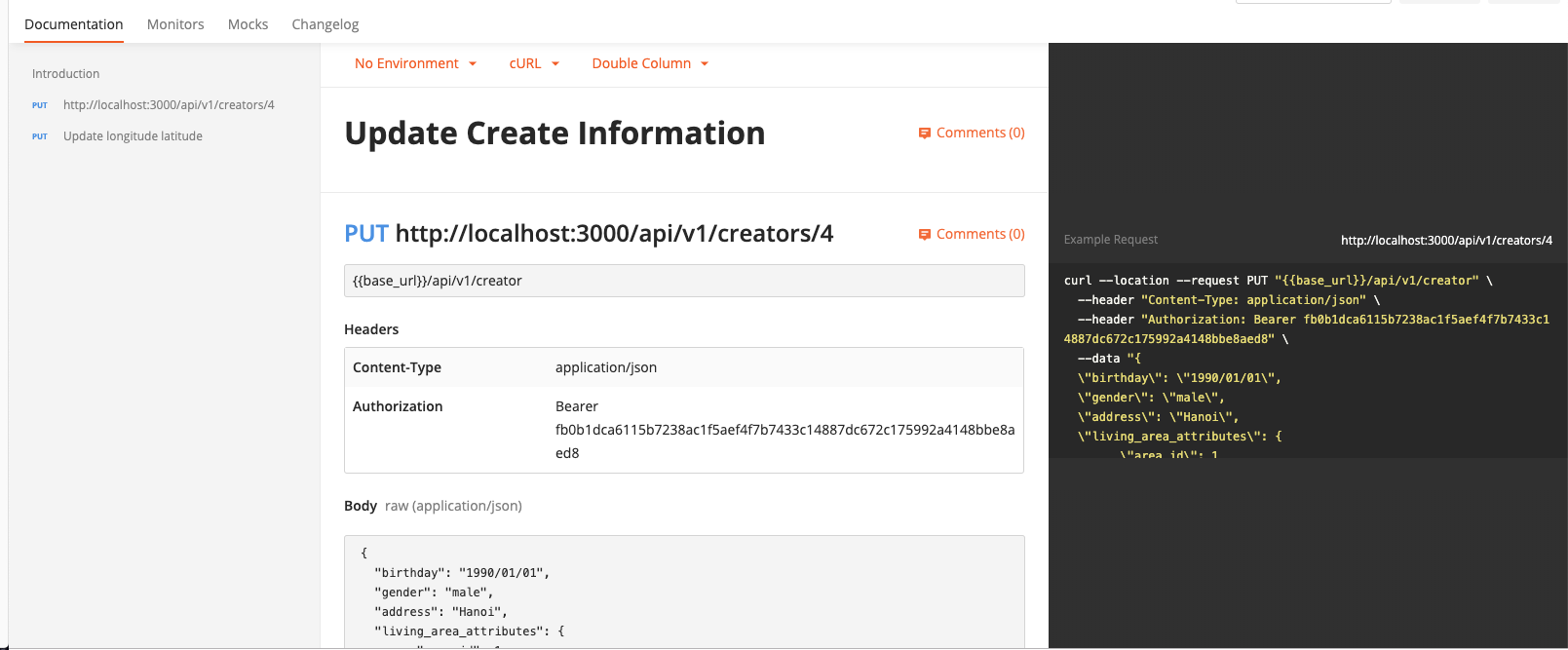Viewport: 1568px width, 650px height.
Task: Click the example request URL in dark panel
Action: [x=1446, y=241]
